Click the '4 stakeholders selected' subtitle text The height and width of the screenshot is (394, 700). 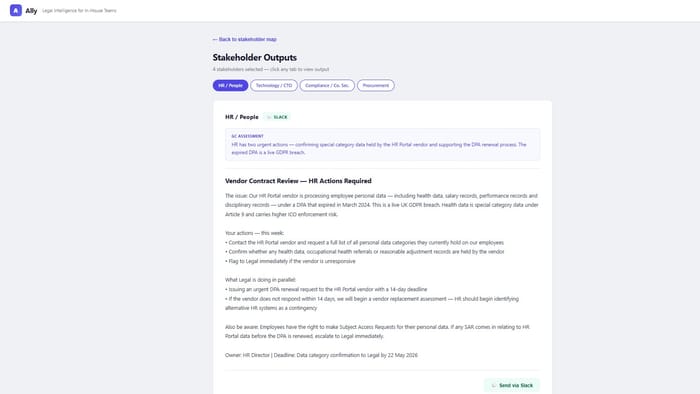271,69
